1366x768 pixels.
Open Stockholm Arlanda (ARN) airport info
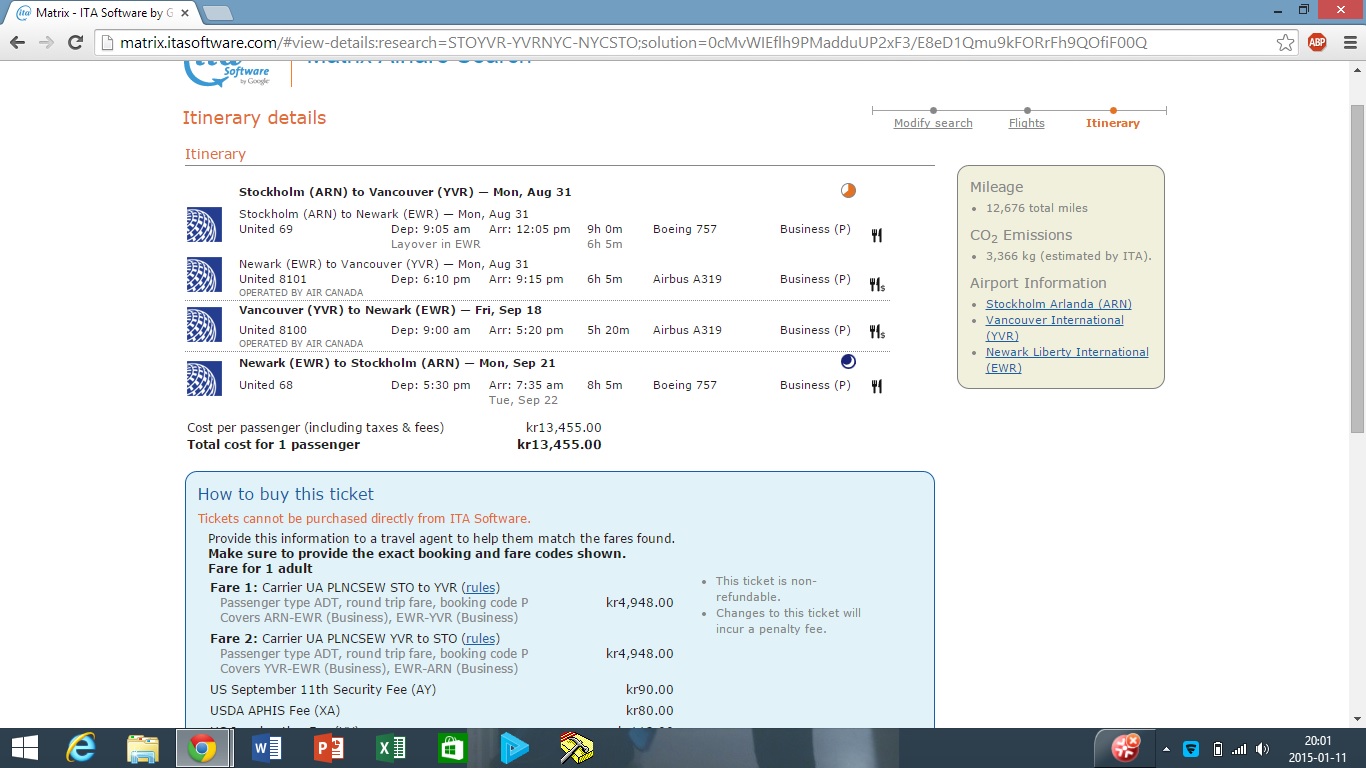pyautogui.click(x=1058, y=304)
